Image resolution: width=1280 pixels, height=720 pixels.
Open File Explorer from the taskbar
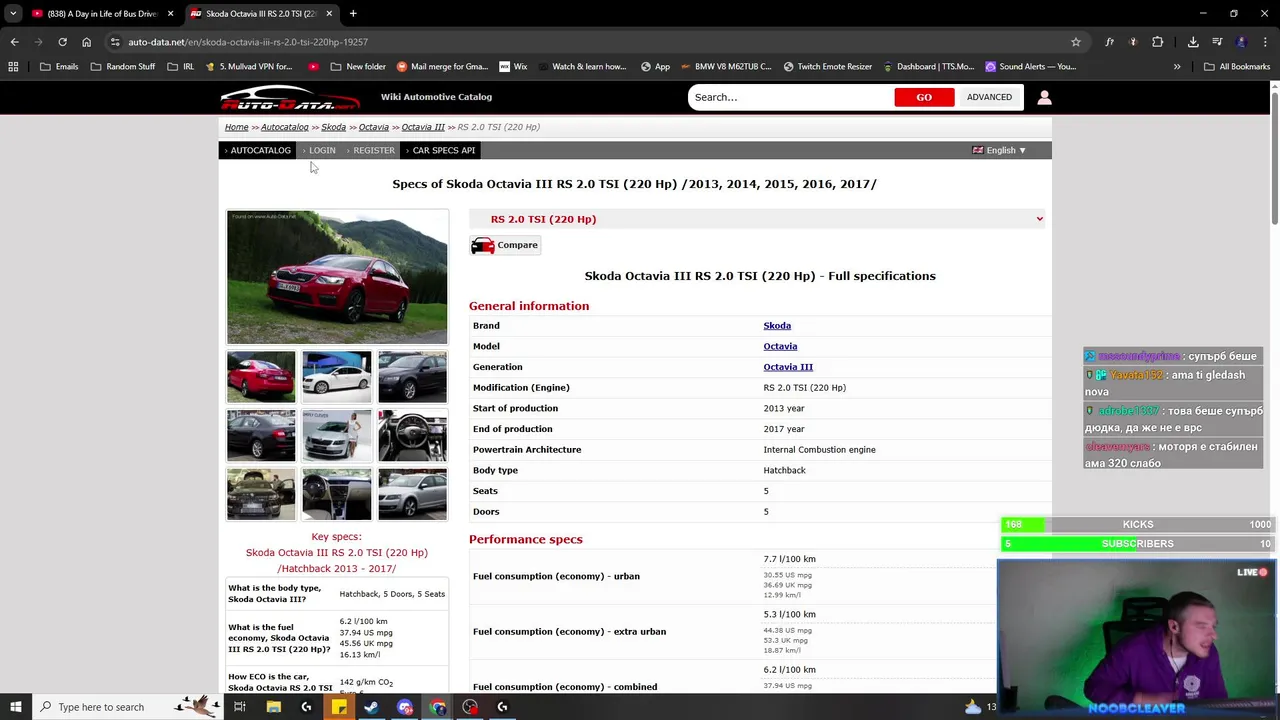pos(273,707)
